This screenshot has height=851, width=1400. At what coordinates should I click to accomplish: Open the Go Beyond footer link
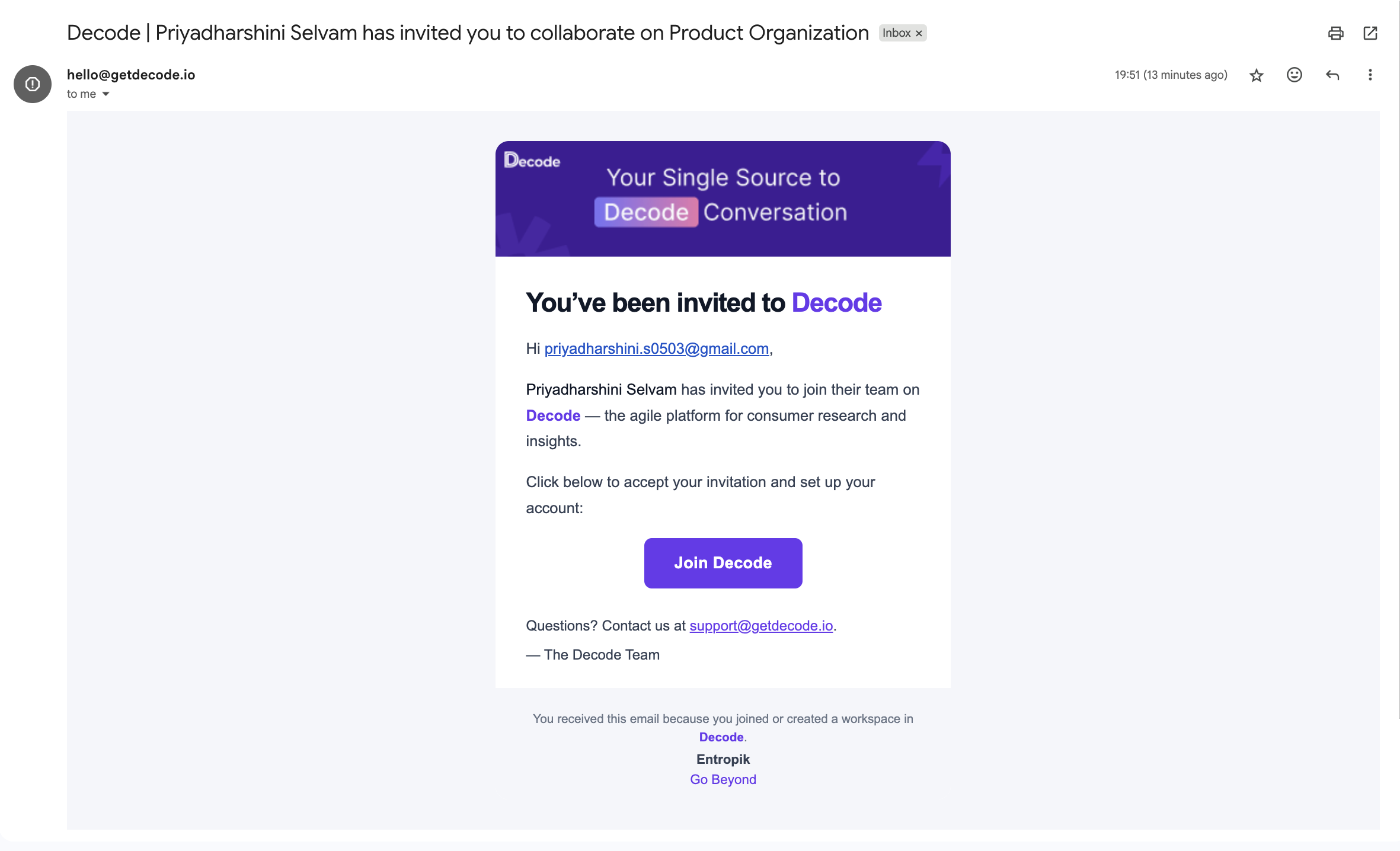(723, 779)
